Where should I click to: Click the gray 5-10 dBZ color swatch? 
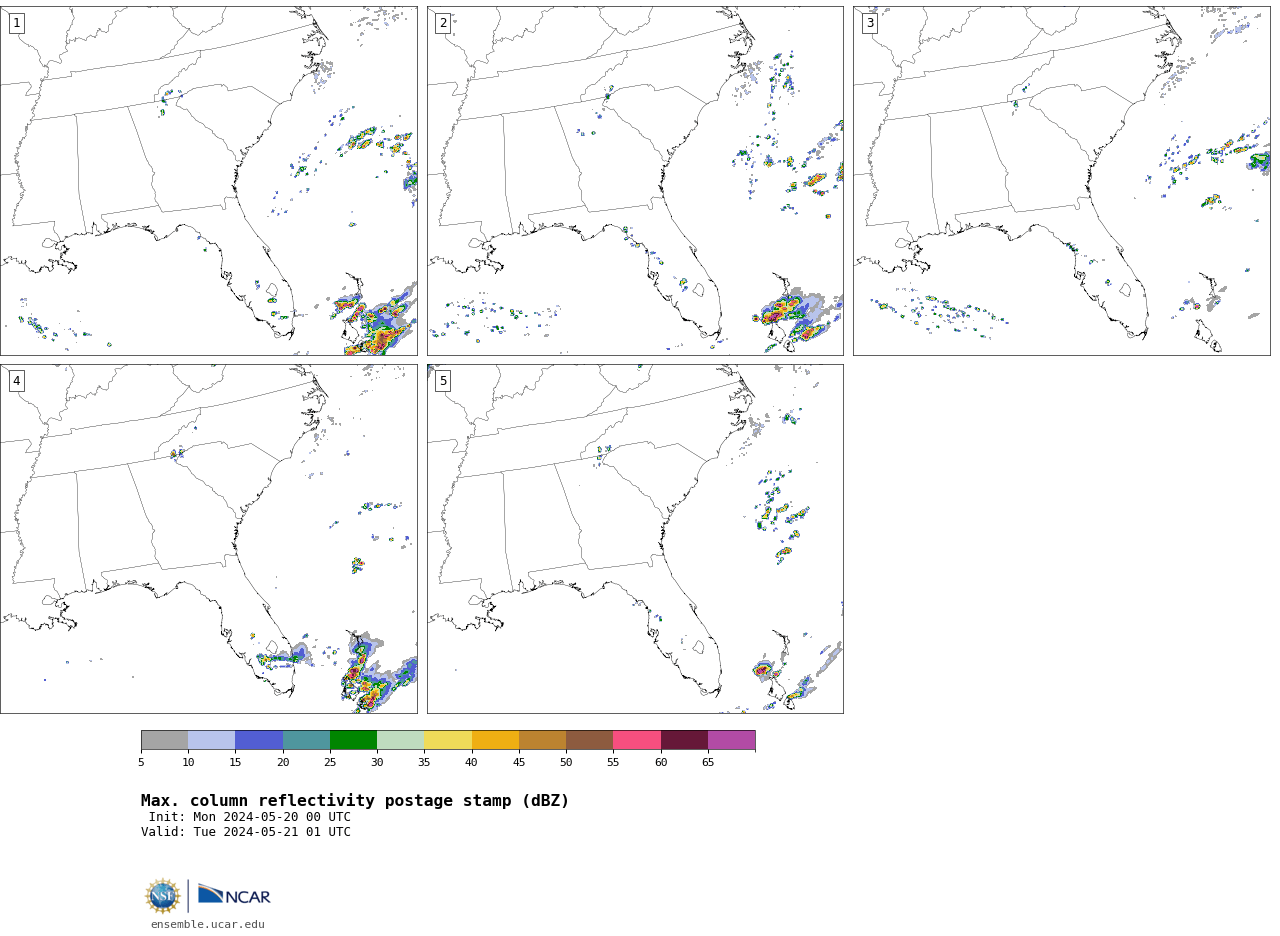click(x=164, y=740)
